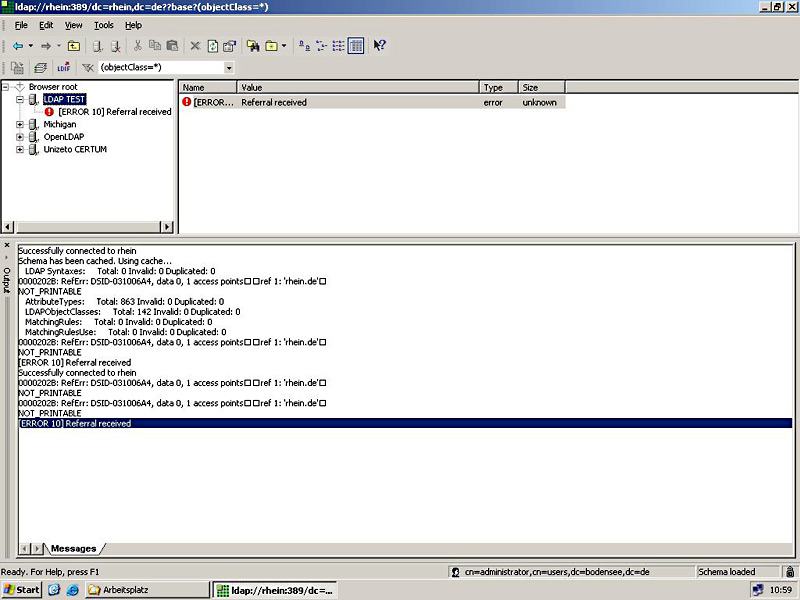The height and width of the screenshot is (600, 800).
Task: Click the connect to server icon
Action: [x=97, y=46]
